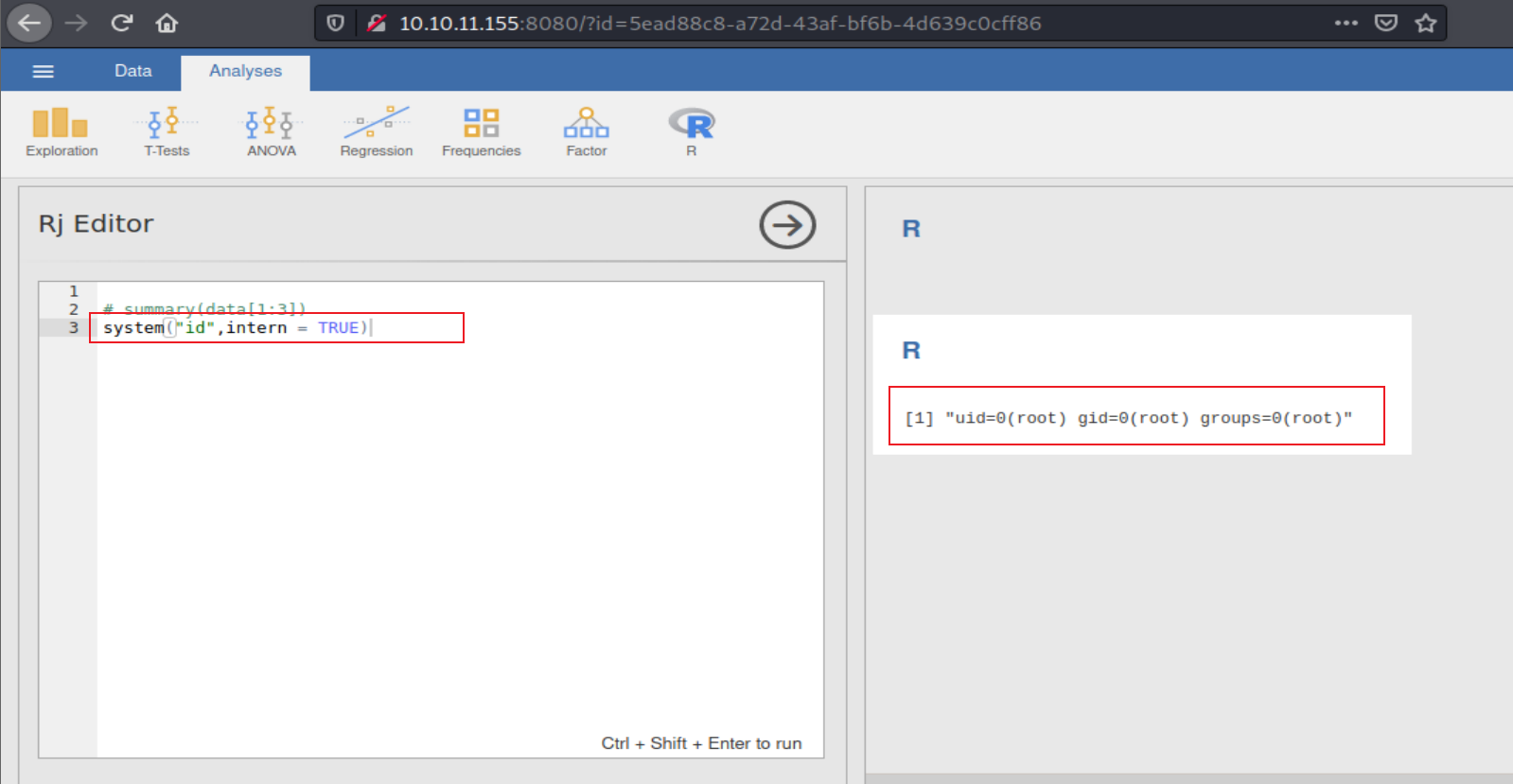1513x784 pixels.
Task: Open the Frequencies analyses menu
Action: (x=481, y=132)
